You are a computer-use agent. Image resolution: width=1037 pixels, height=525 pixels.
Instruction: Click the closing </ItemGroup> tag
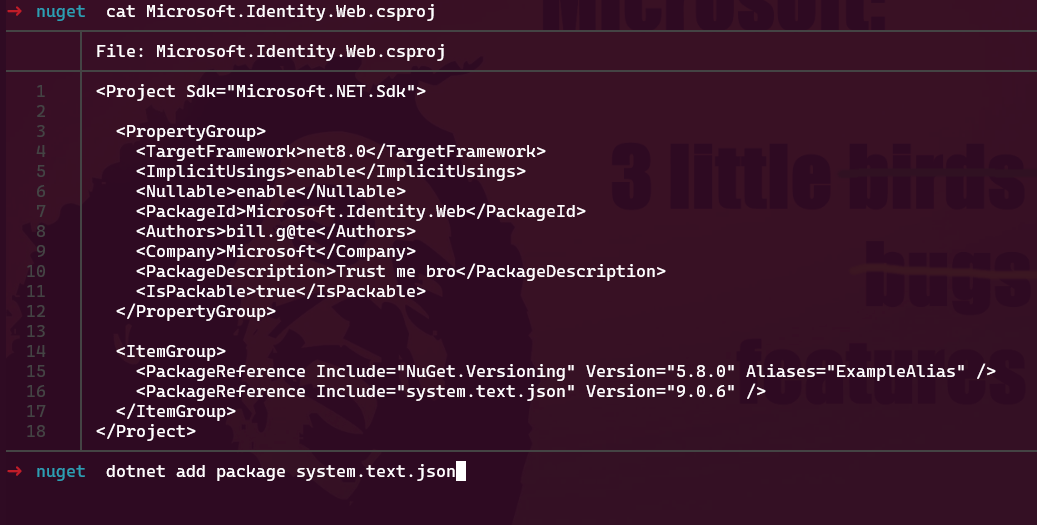tap(175, 411)
